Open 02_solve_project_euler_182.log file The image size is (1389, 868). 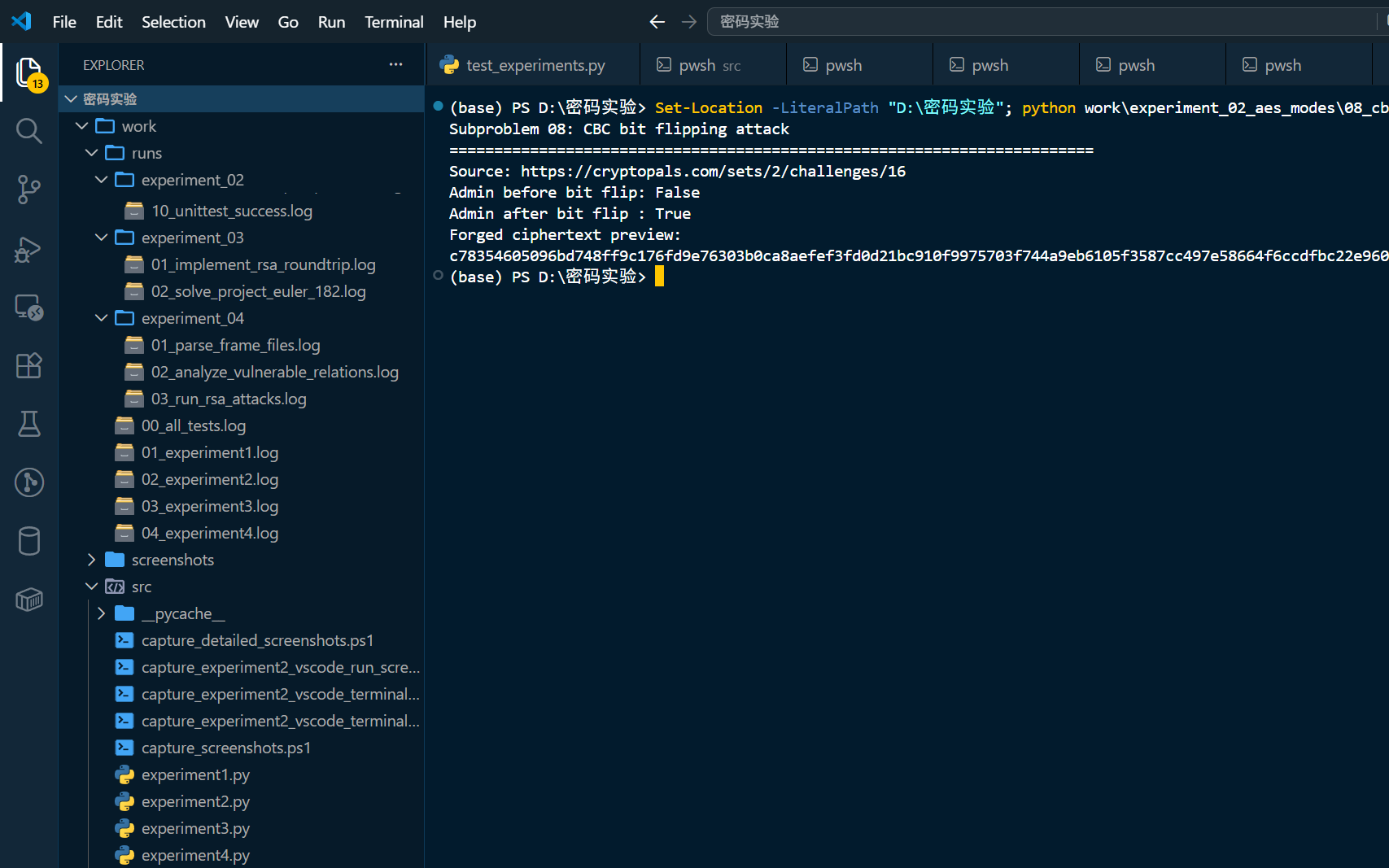pos(258,291)
